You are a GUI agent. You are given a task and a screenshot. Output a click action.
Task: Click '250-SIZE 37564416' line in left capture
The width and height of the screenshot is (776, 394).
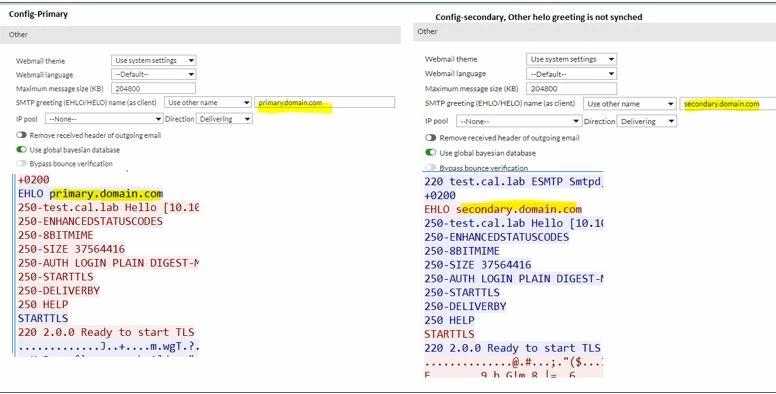72,249
